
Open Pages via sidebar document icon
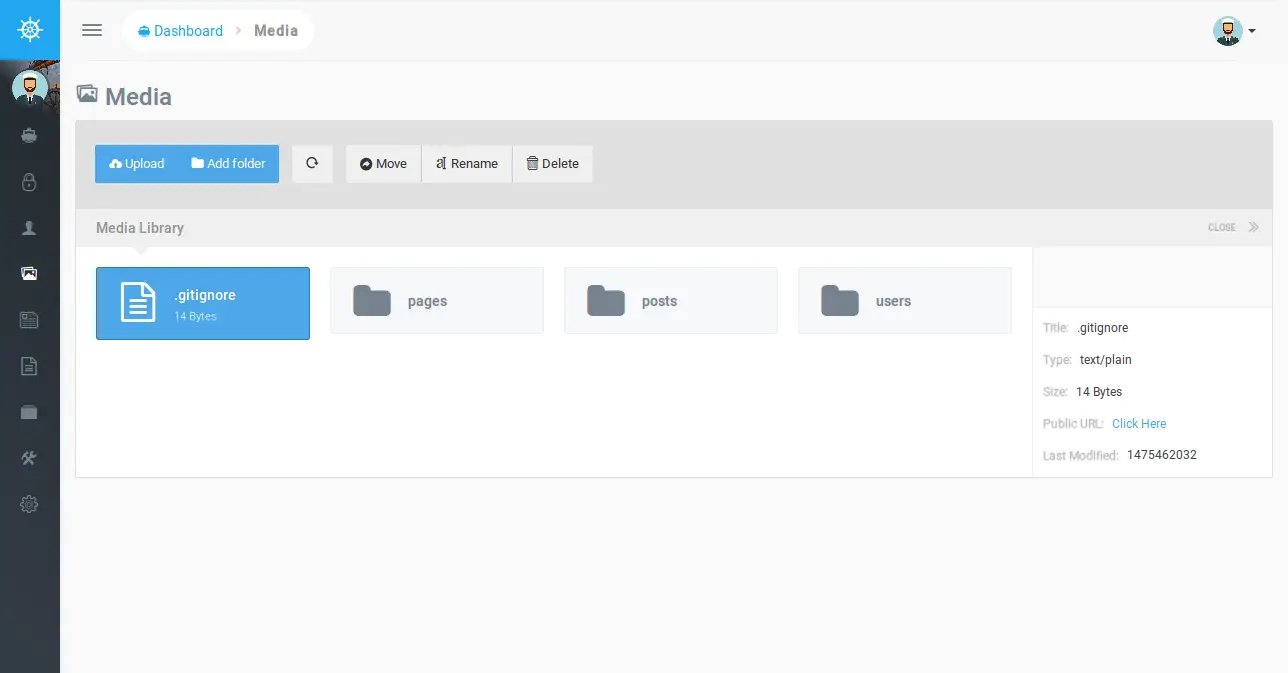point(29,366)
